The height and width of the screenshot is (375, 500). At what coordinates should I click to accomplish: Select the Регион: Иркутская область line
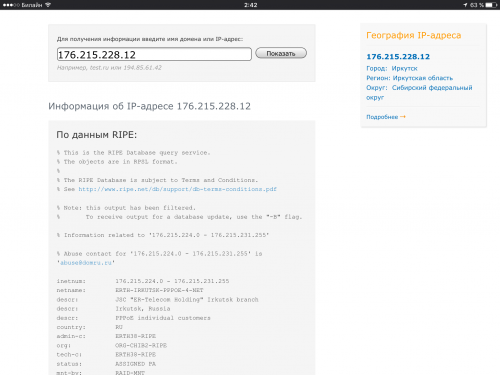[410, 78]
